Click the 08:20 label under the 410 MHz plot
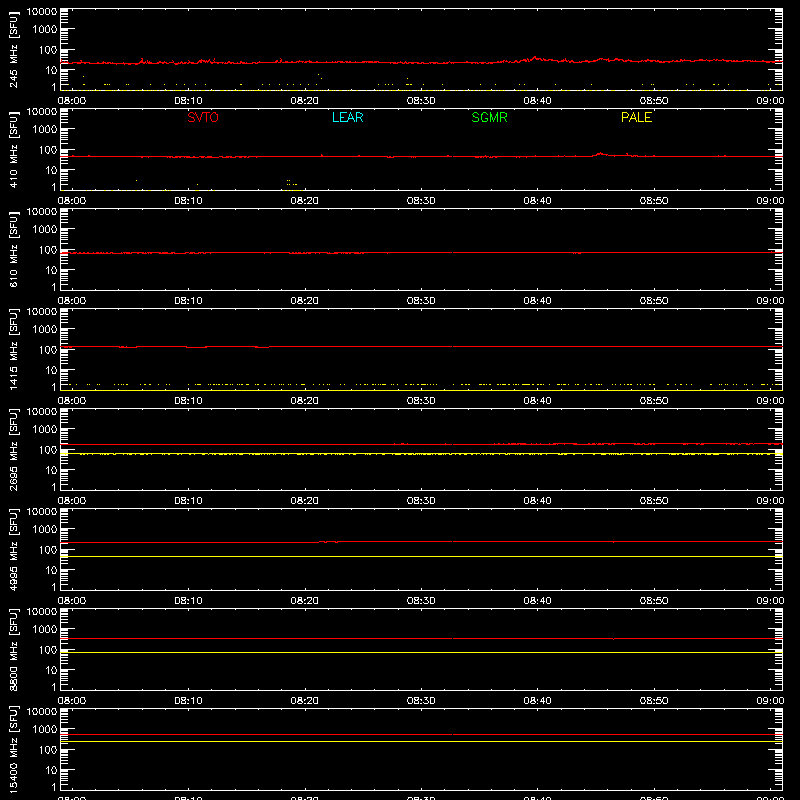 (305, 201)
